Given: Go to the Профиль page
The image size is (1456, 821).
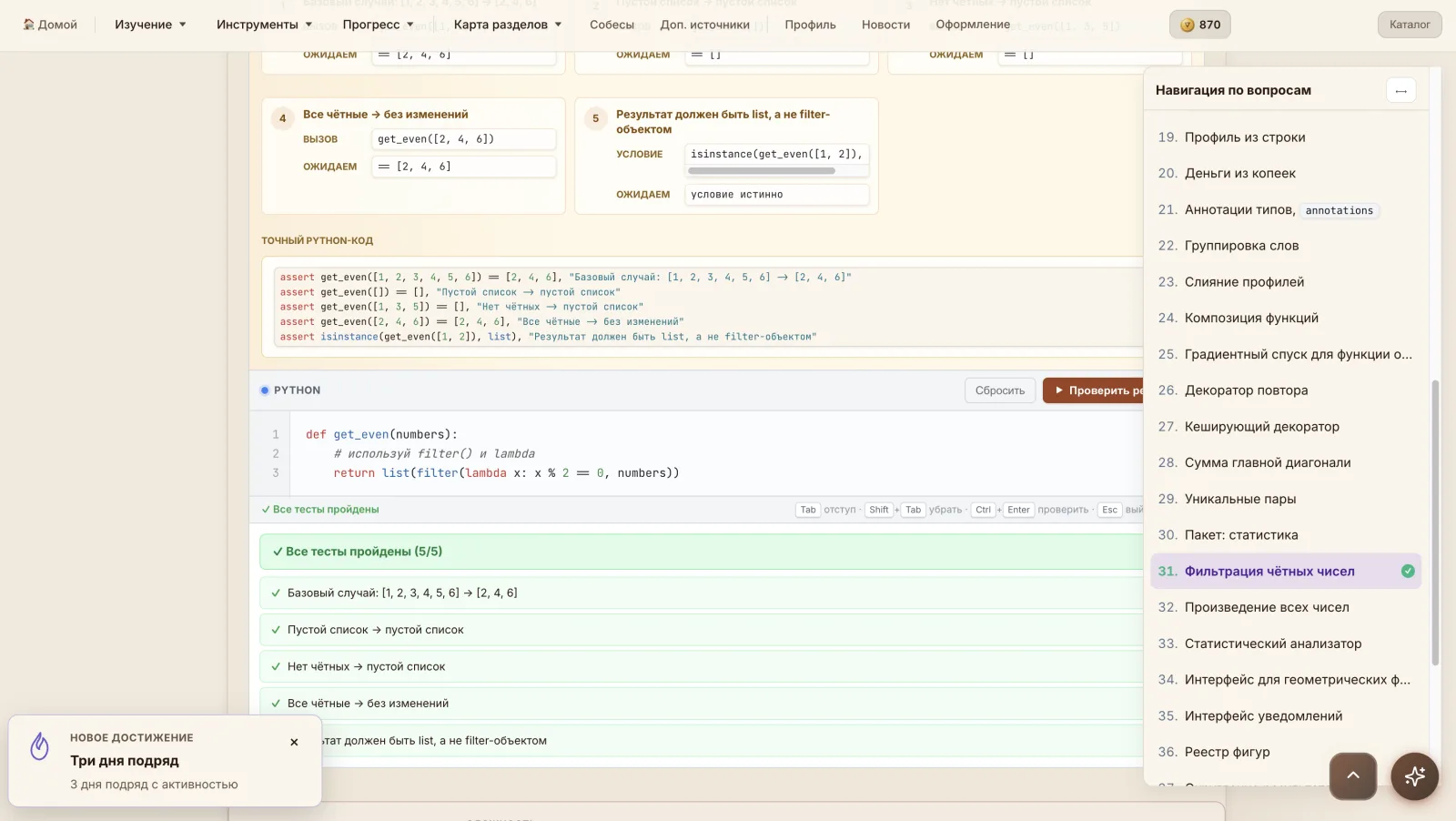Looking at the screenshot, I should coord(810,25).
